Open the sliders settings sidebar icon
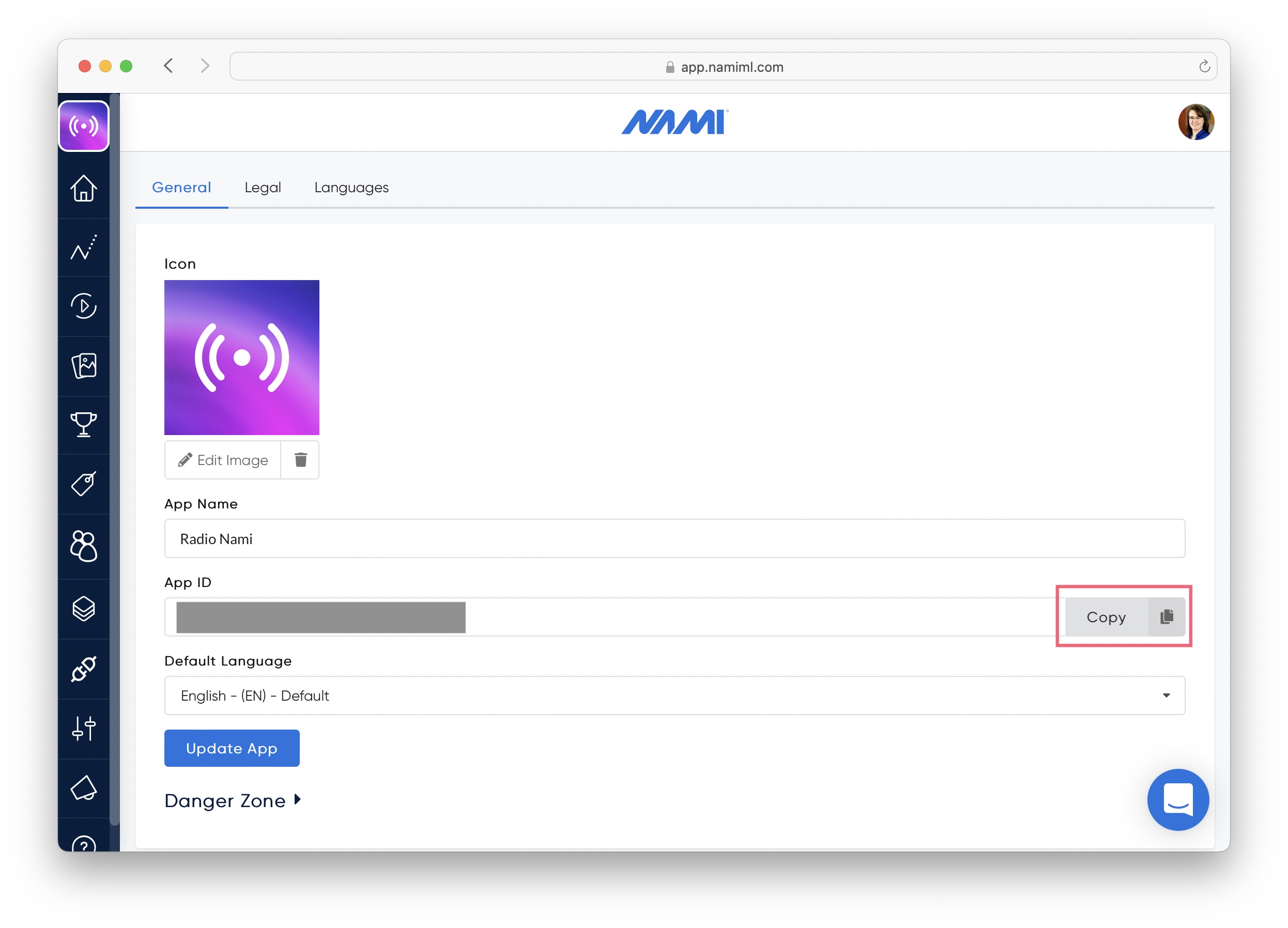This screenshot has height=928, width=1288. (84, 728)
